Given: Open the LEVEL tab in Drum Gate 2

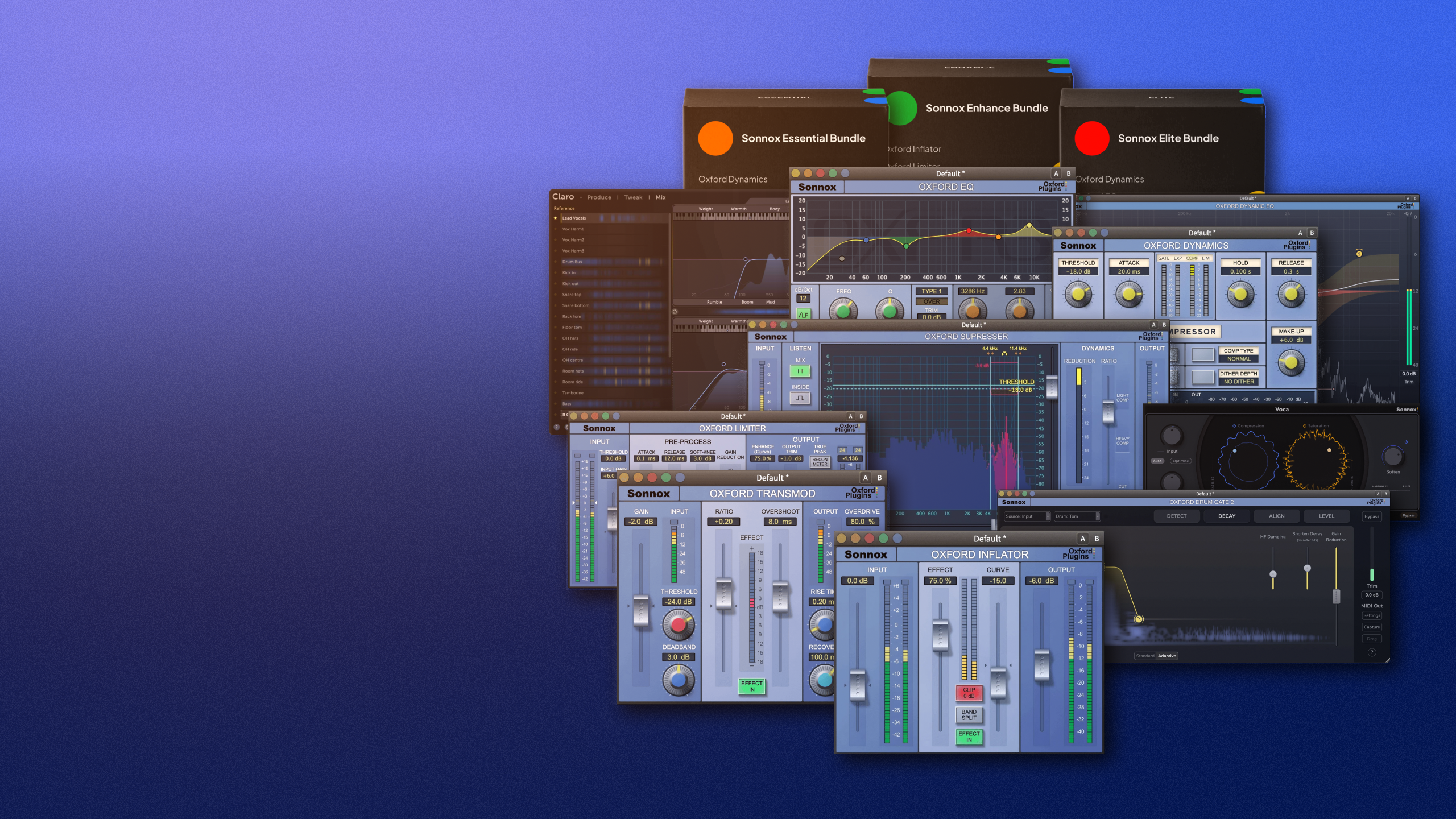Looking at the screenshot, I should point(1327,516).
